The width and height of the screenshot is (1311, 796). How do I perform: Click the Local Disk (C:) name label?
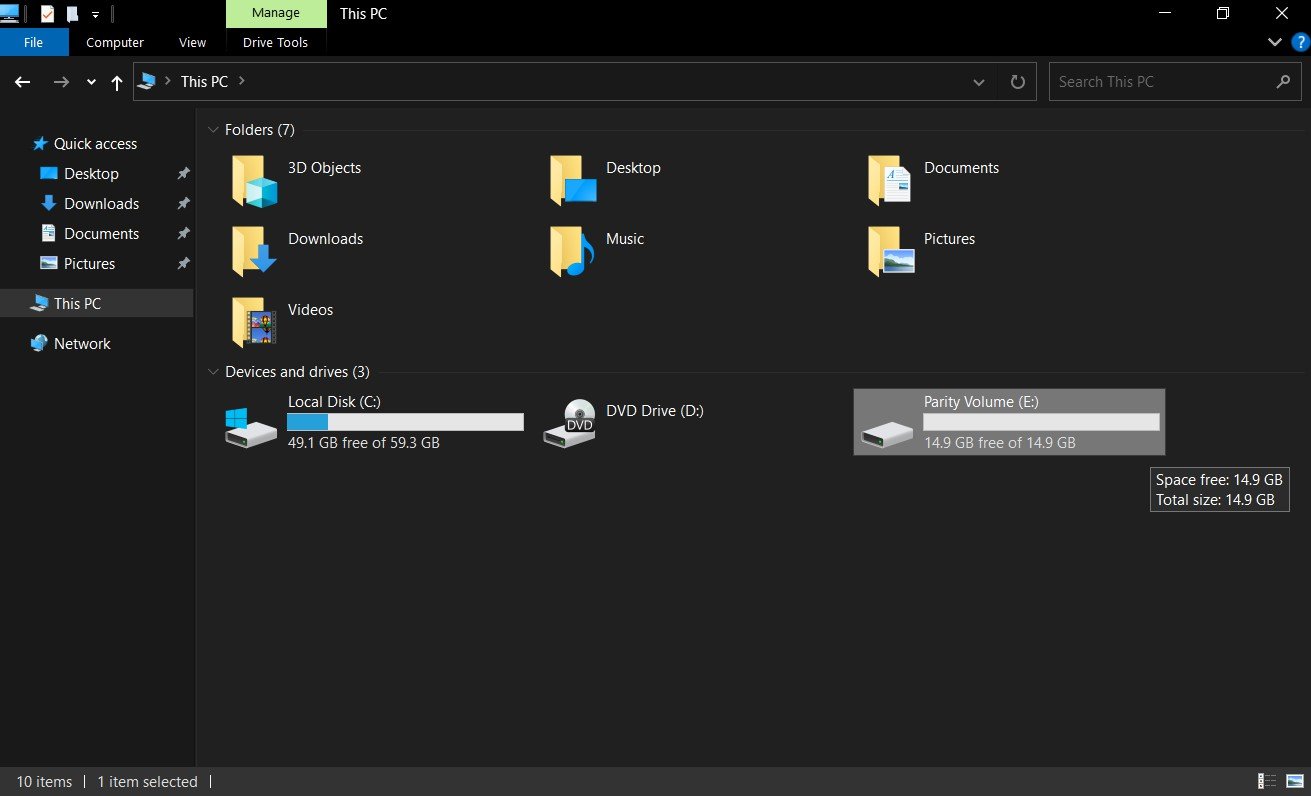[334, 402]
